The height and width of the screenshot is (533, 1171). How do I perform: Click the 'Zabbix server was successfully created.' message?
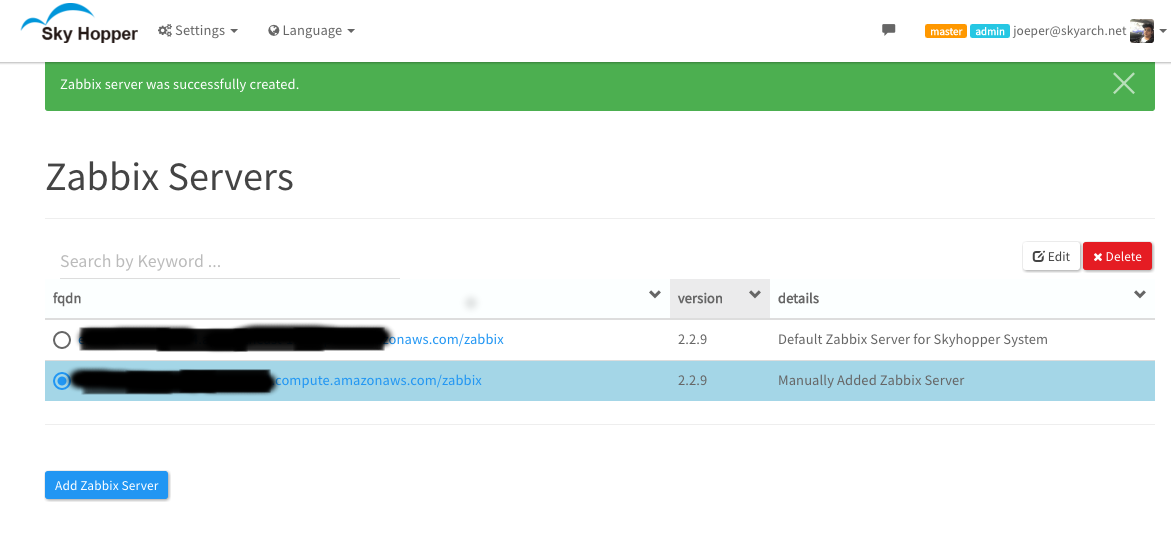[179, 84]
